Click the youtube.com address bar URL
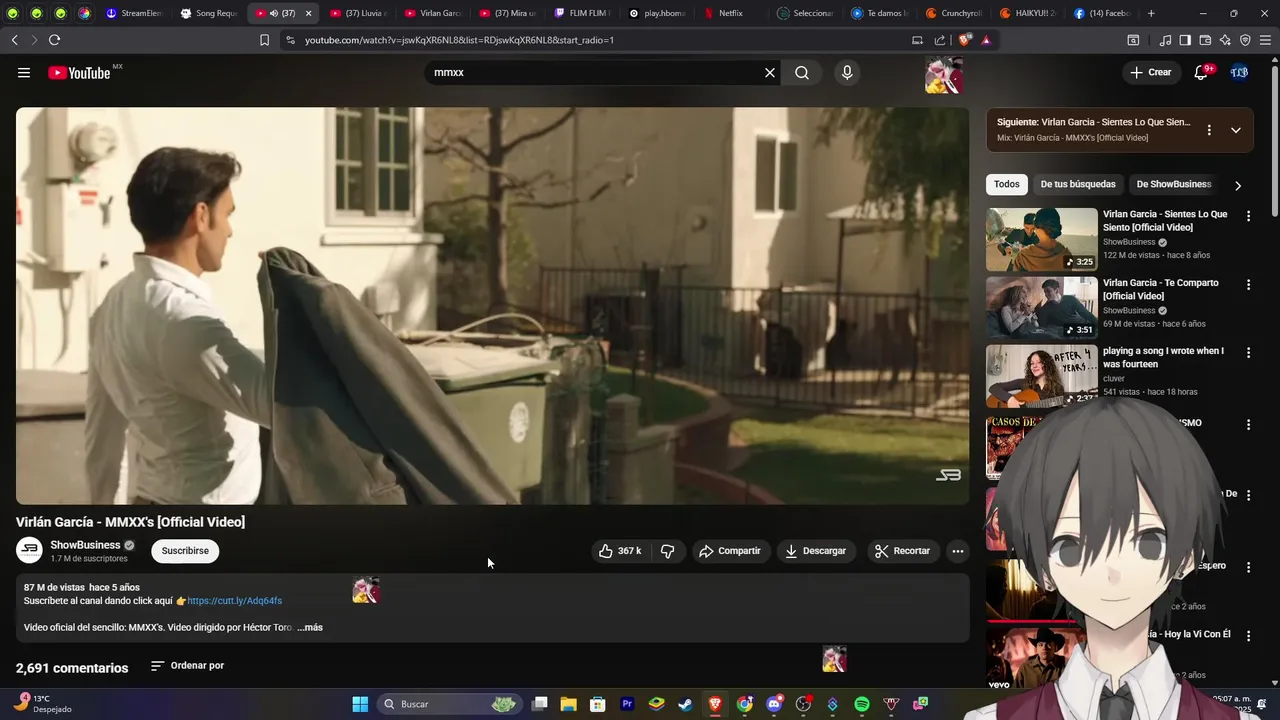The width and height of the screenshot is (1280, 720). click(x=459, y=40)
